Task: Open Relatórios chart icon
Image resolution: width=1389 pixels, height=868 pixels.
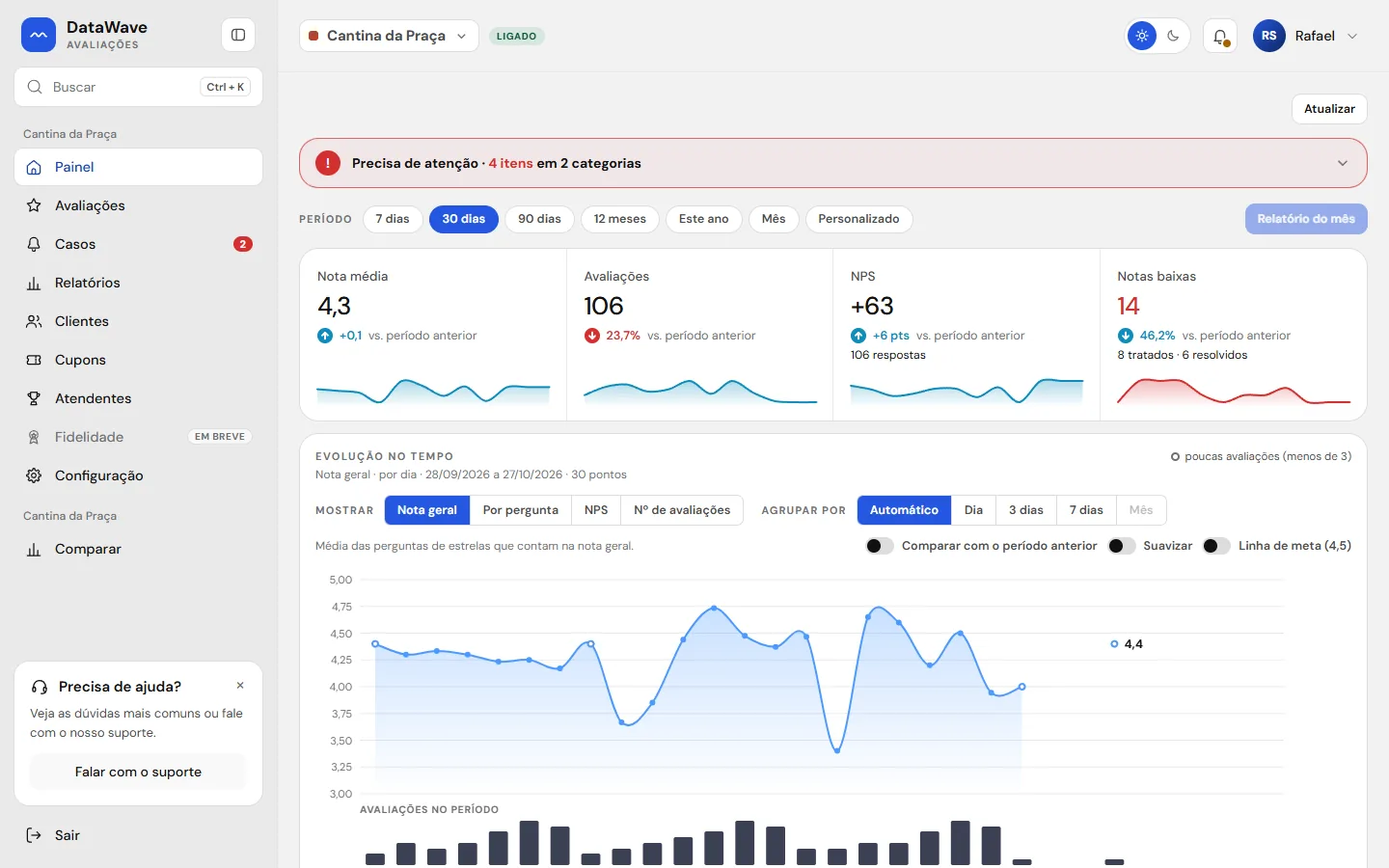Action: [34, 283]
